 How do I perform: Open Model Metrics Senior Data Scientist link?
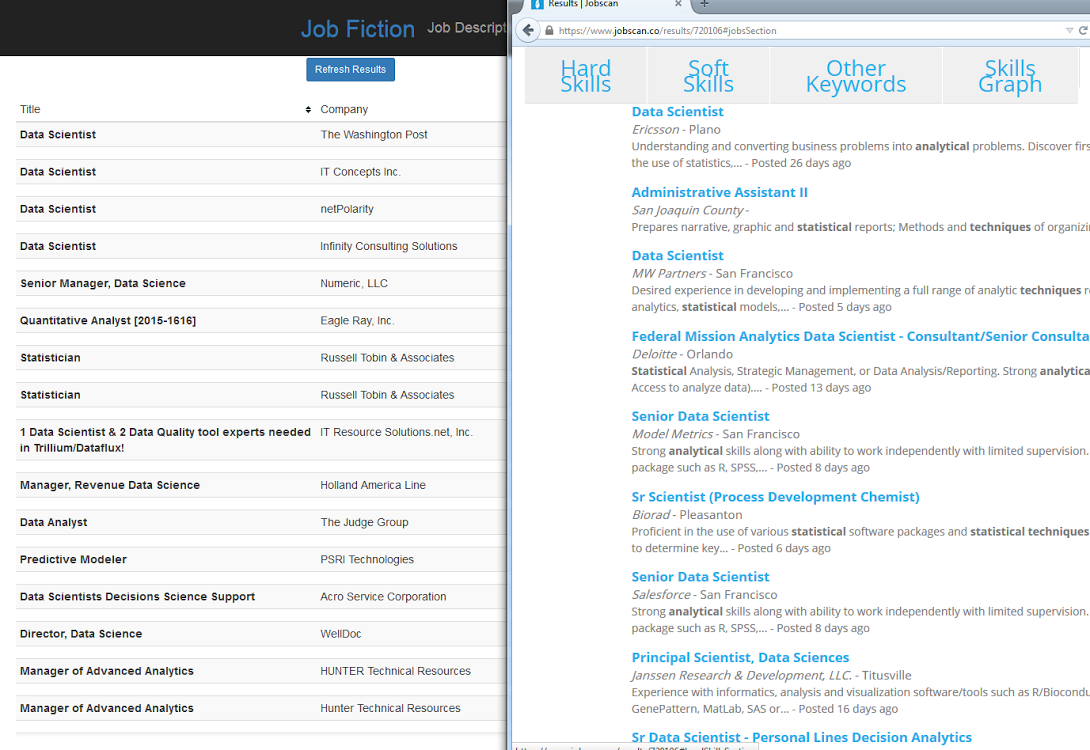[x=700, y=416]
